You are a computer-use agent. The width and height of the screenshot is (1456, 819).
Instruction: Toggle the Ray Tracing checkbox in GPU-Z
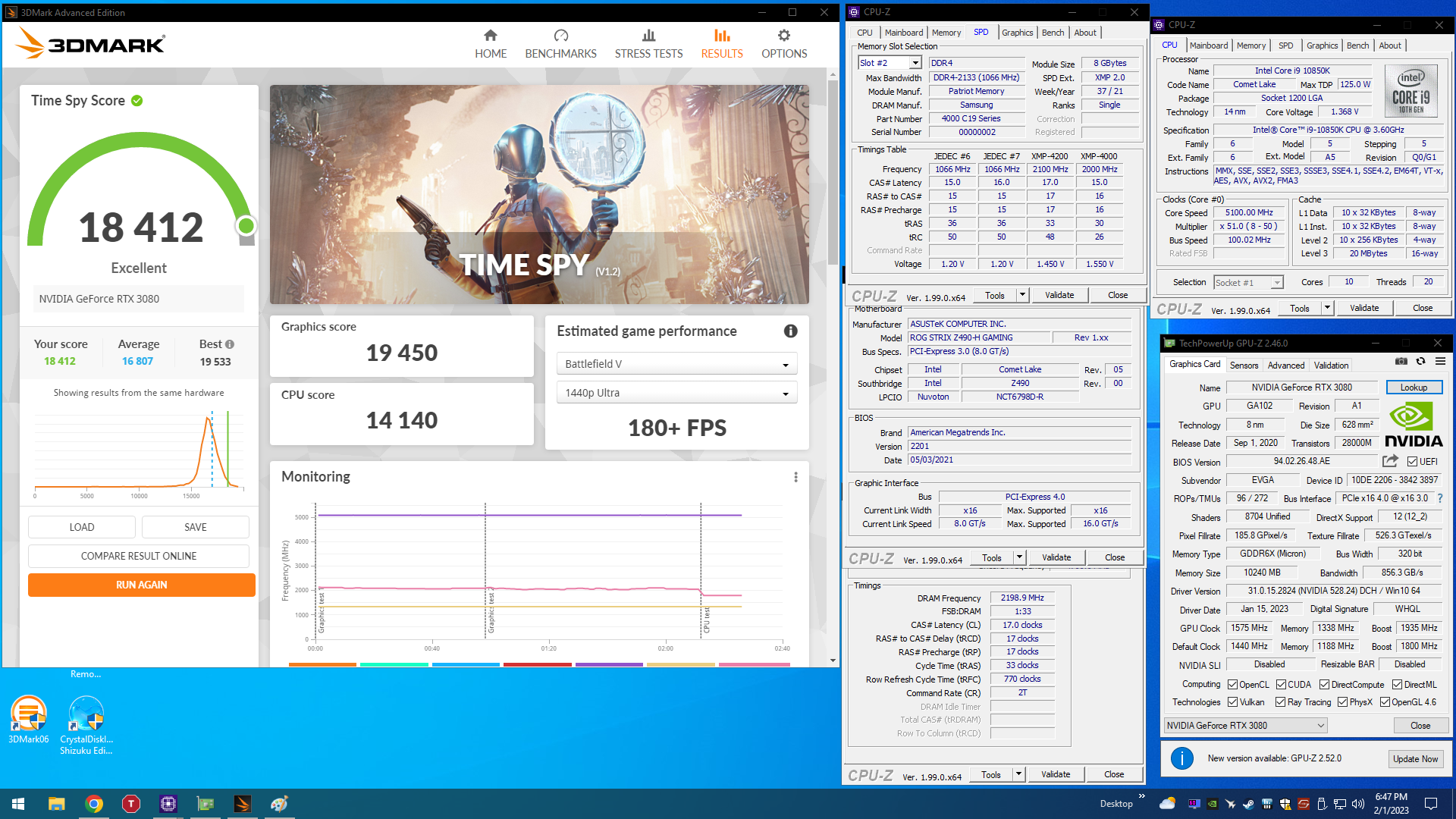coord(1281,702)
